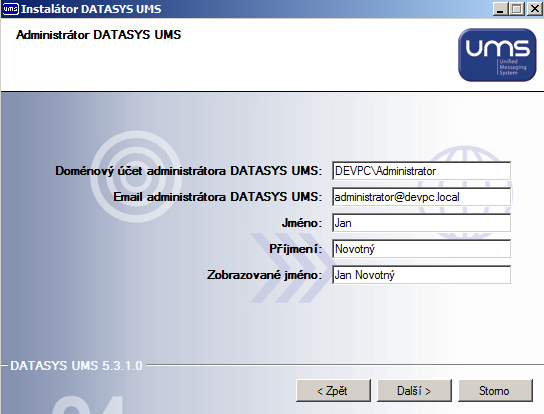
Task: Click into the administrator email field
Action: tap(421, 197)
